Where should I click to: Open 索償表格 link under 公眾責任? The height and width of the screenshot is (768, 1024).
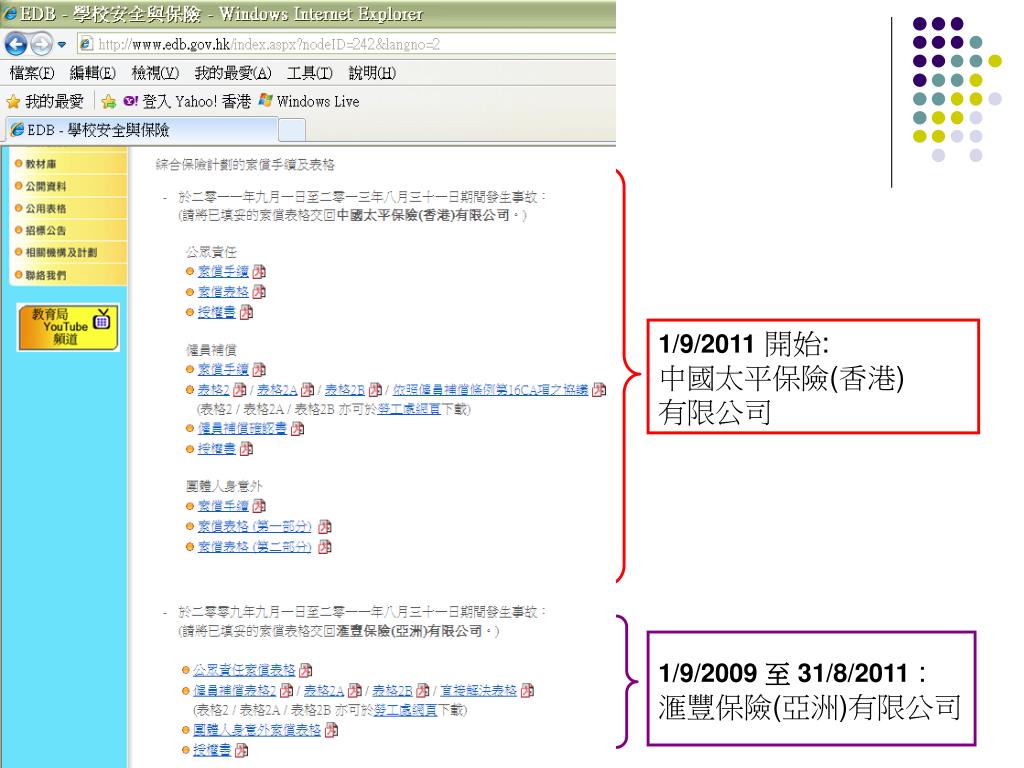pyautogui.click(x=223, y=292)
